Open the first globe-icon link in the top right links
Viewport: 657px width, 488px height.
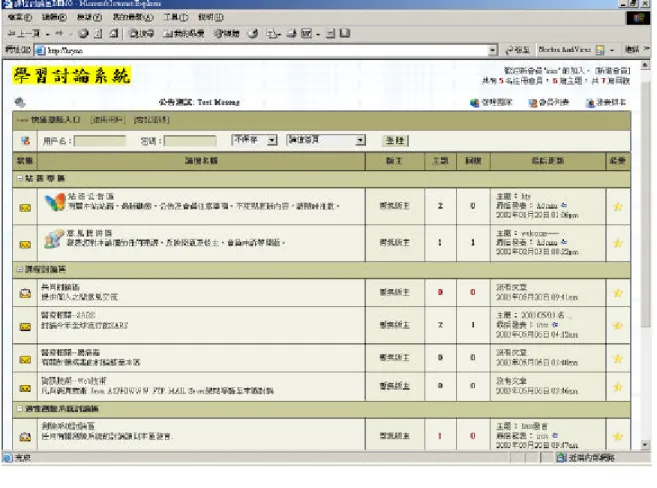coord(491,103)
